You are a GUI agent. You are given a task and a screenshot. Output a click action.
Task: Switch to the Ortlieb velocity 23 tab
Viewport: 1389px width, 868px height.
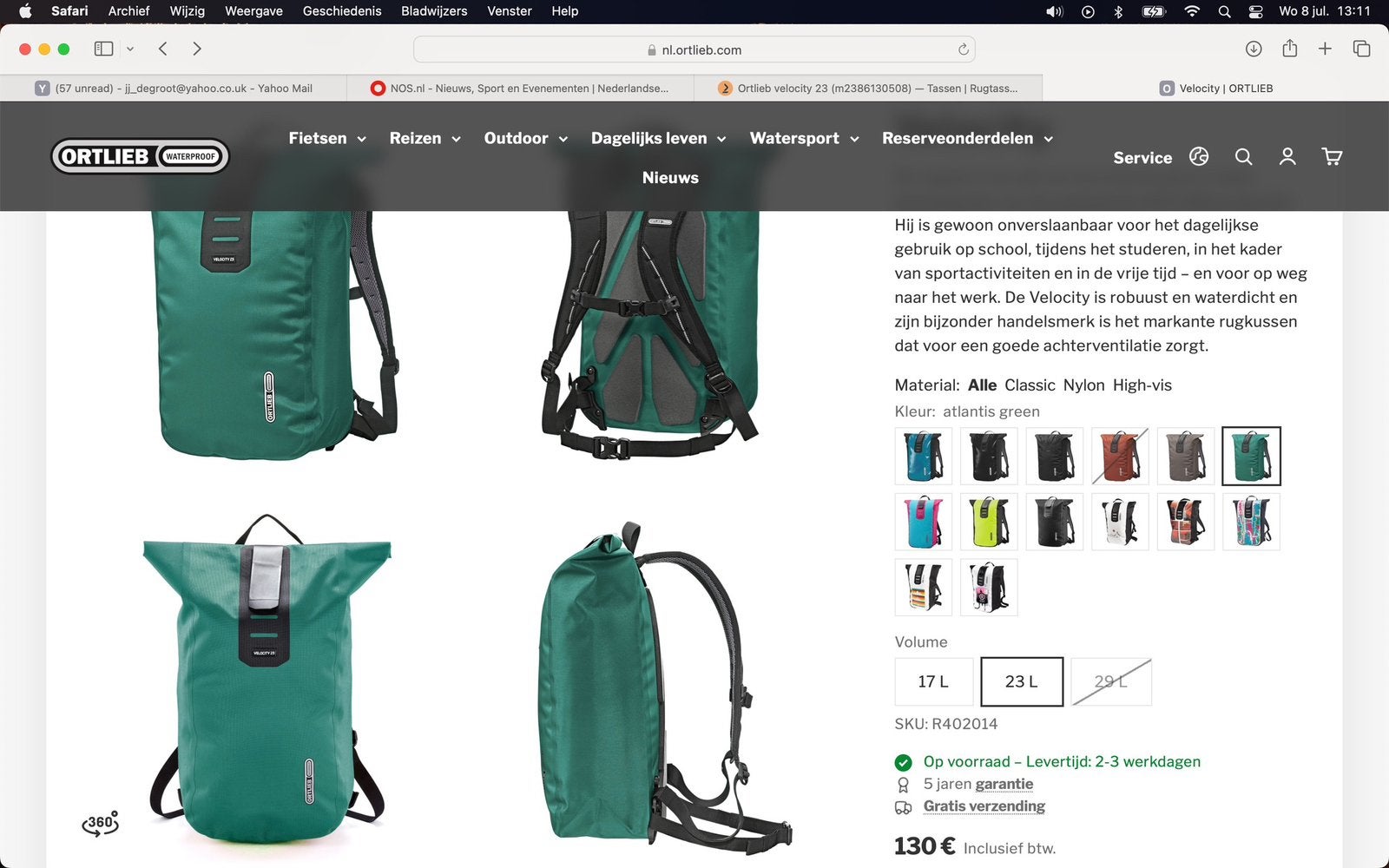[x=868, y=88]
